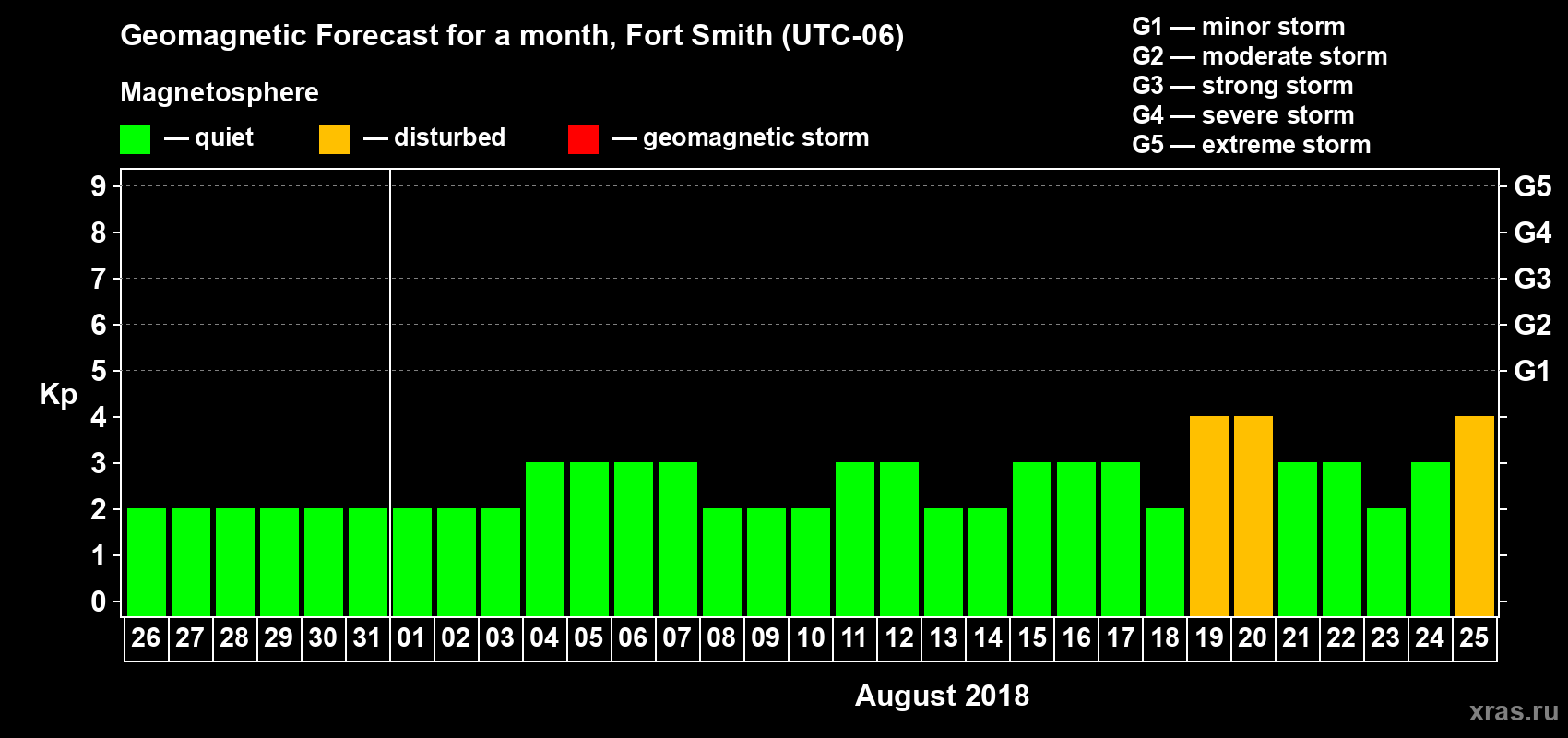Image resolution: width=1568 pixels, height=738 pixels.
Task: Click the red geomagnetic storm legend swatch
Action: pos(583,139)
